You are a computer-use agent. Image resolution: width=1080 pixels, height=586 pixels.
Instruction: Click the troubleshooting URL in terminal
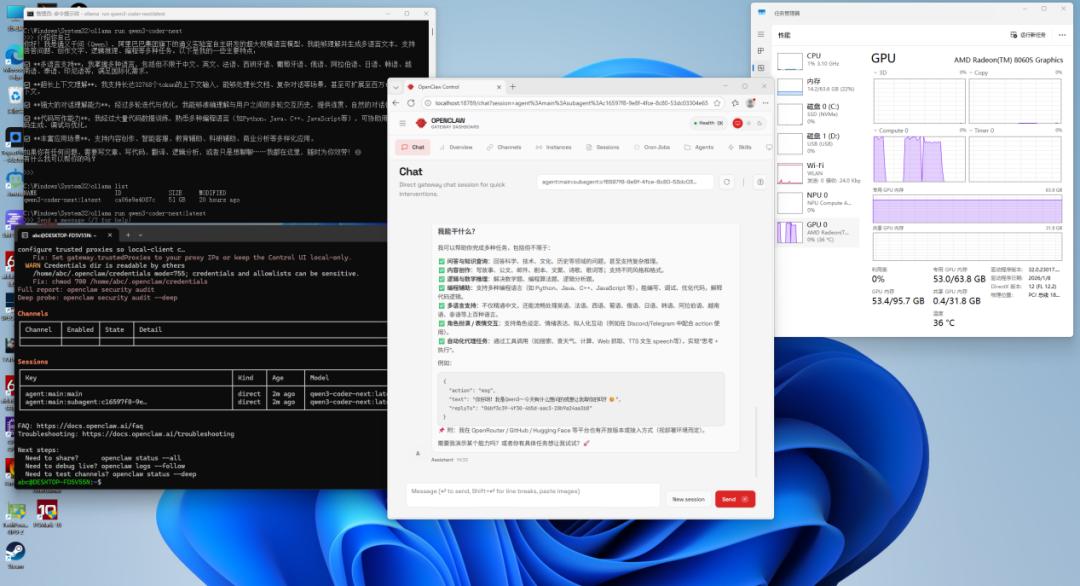click(158, 435)
